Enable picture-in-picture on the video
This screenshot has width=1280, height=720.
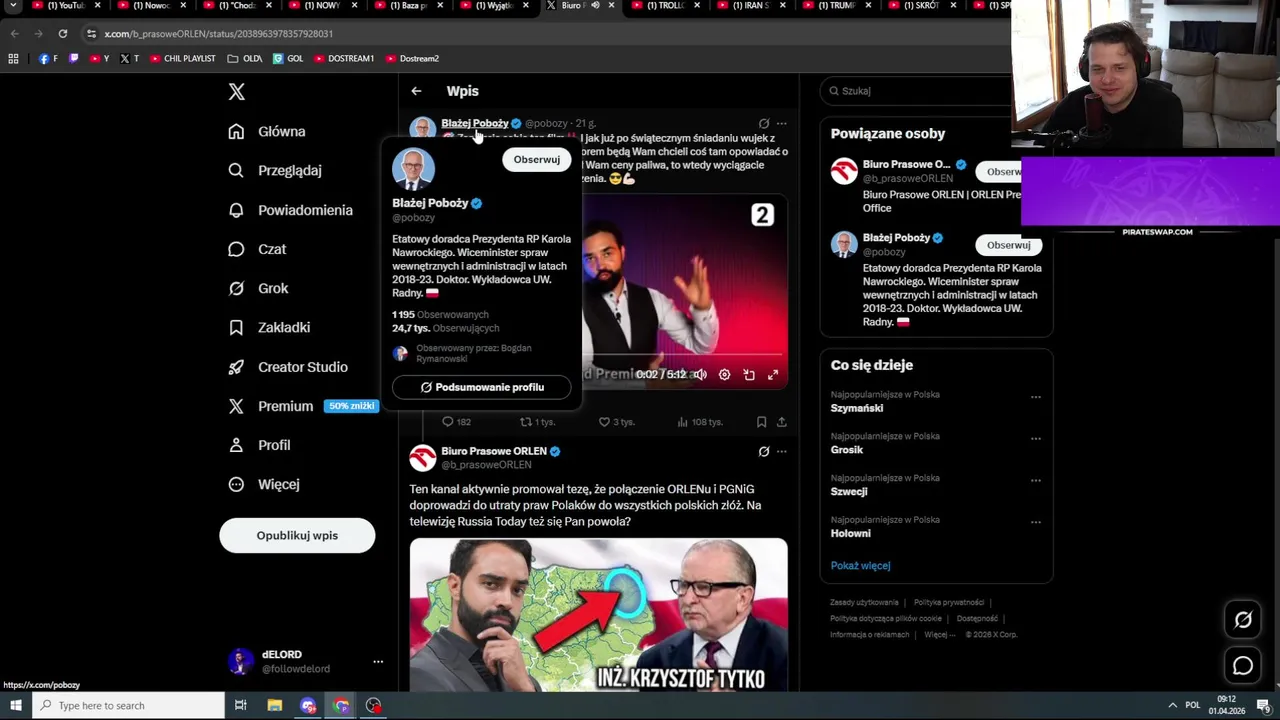click(749, 374)
